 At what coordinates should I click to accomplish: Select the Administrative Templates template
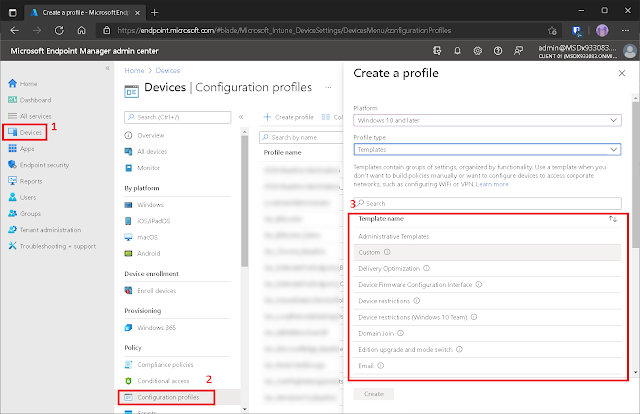(x=487, y=236)
